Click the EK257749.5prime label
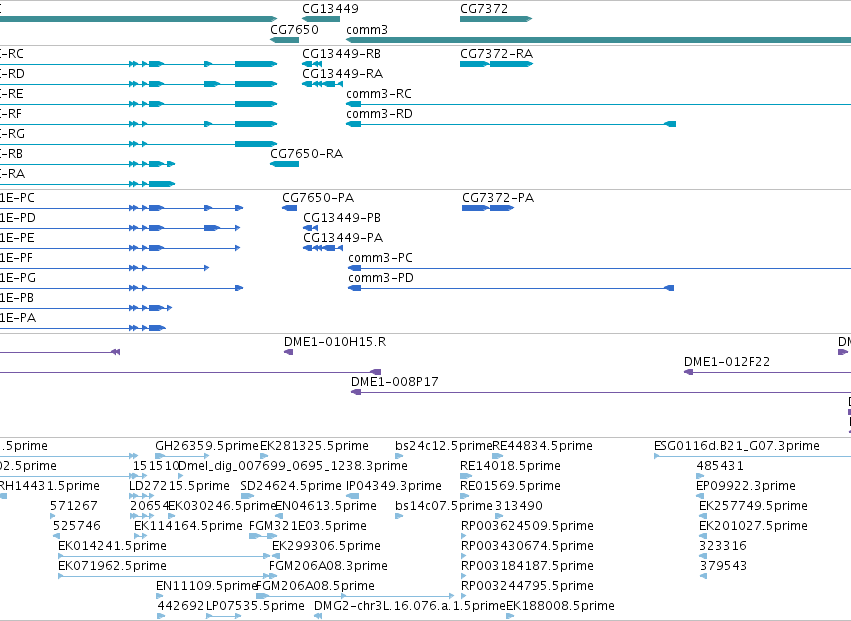 (x=753, y=505)
